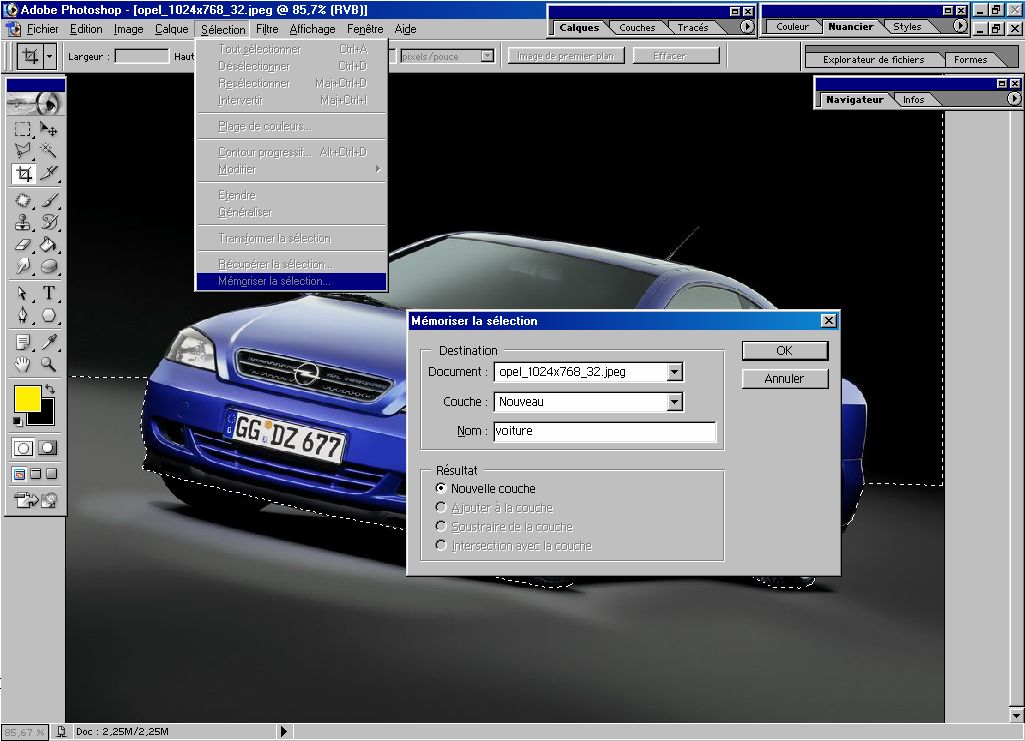Open the Filtre menu
Viewport: 1025px width, 741px height.
pyautogui.click(x=267, y=29)
